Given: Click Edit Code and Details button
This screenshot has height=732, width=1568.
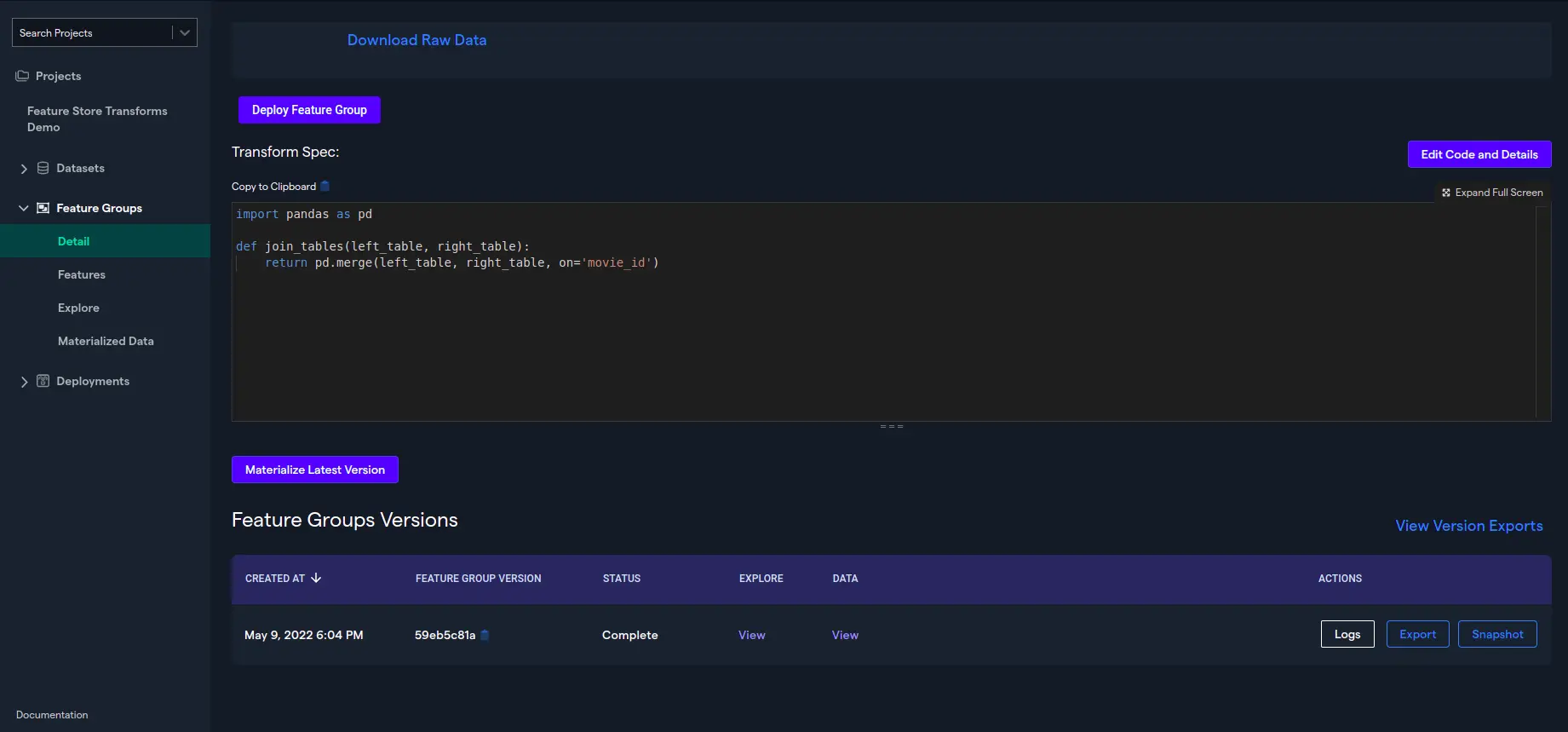Looking at the screenshot, I should (1479, 154).
